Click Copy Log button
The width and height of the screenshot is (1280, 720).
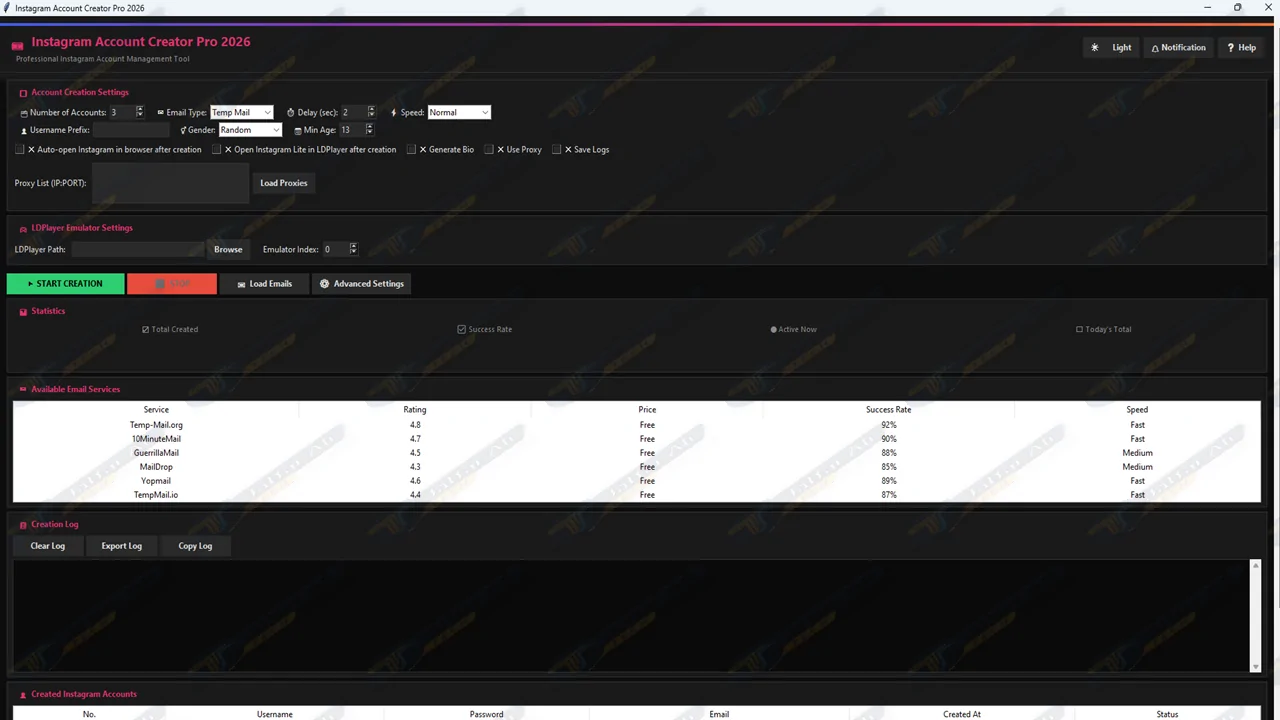[195, 546]
